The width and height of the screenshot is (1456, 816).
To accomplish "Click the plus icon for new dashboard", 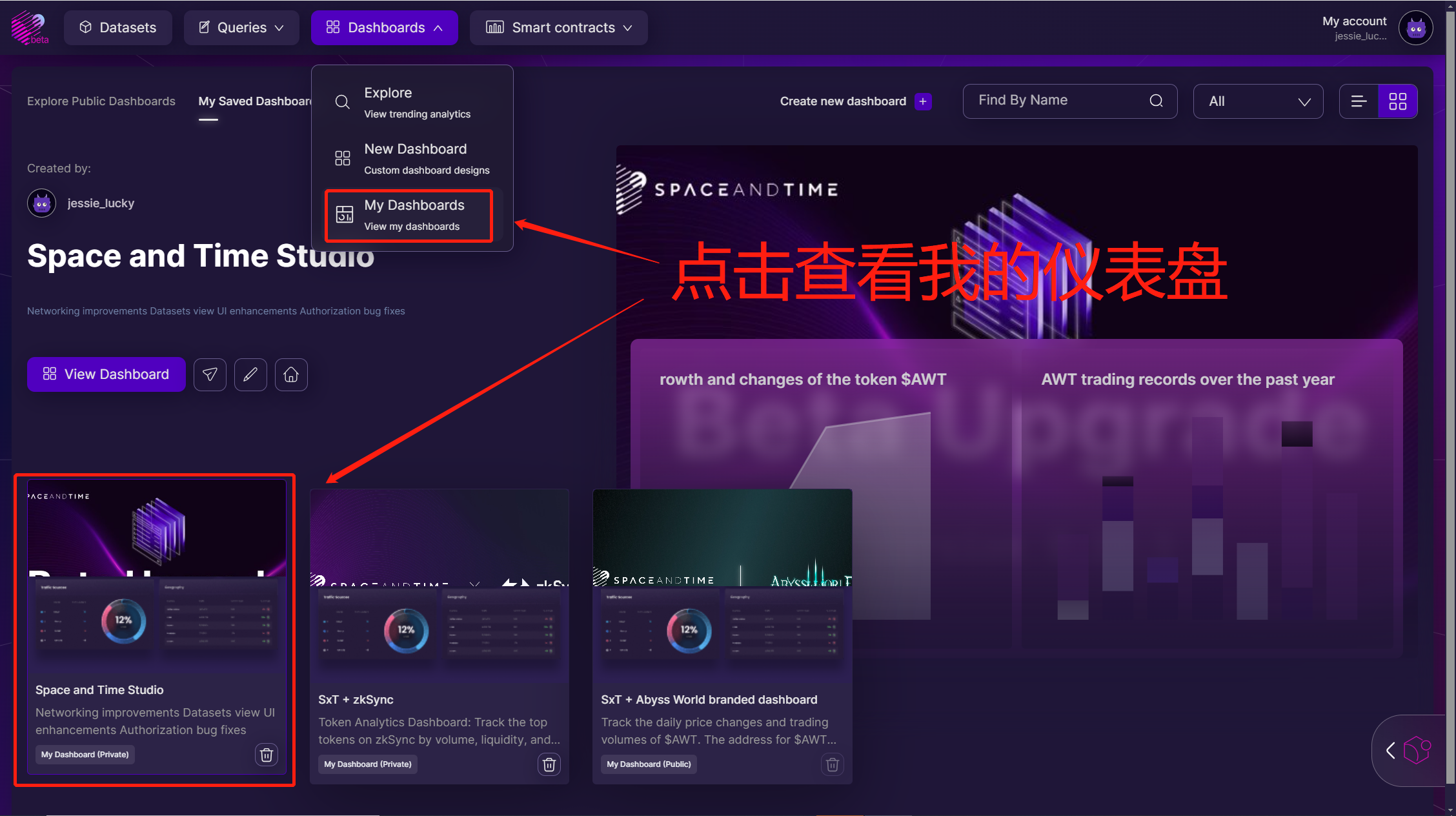I will click(x=923, y=101).
